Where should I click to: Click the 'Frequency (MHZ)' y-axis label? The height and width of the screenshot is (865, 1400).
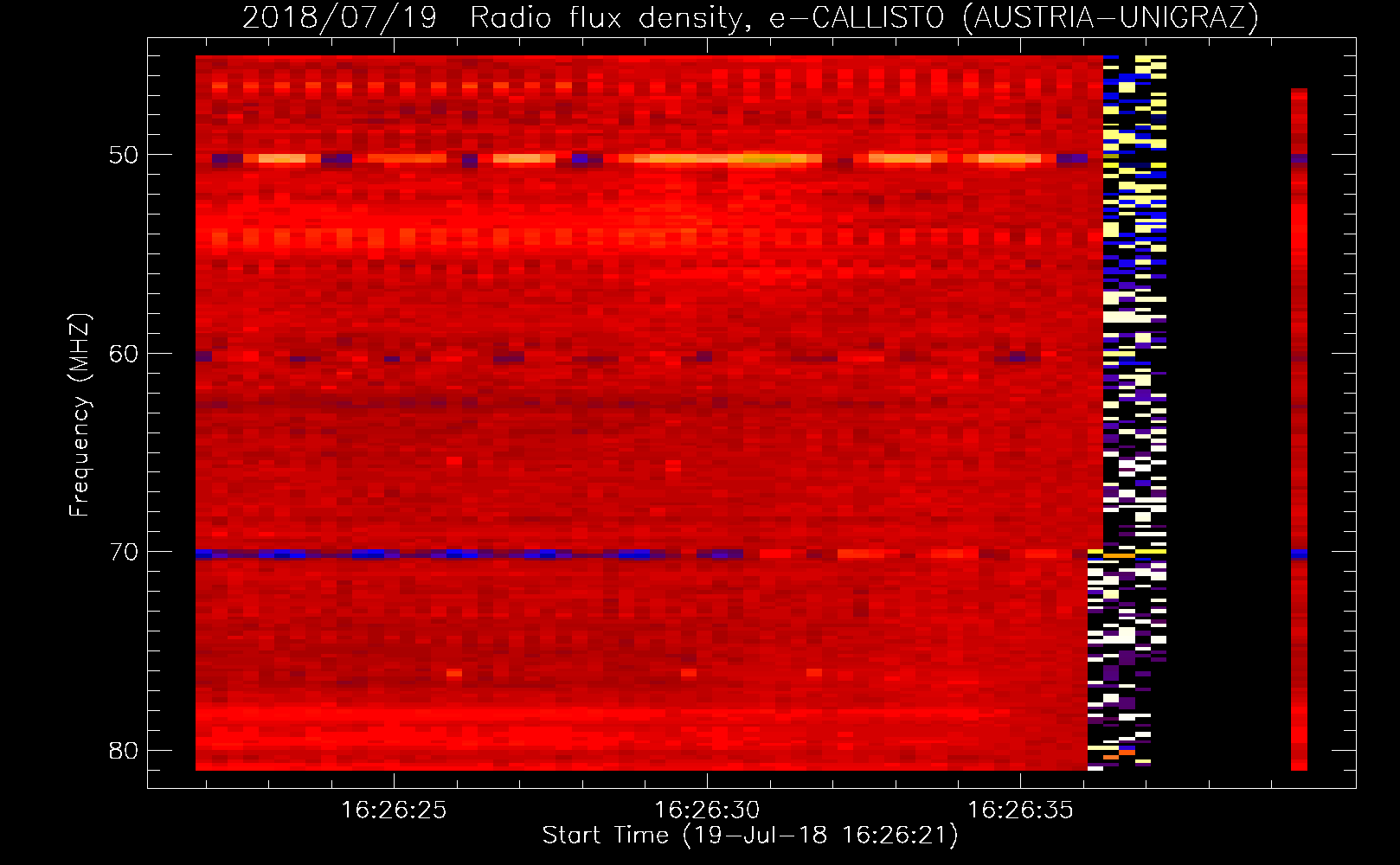[x=80, y=415]
